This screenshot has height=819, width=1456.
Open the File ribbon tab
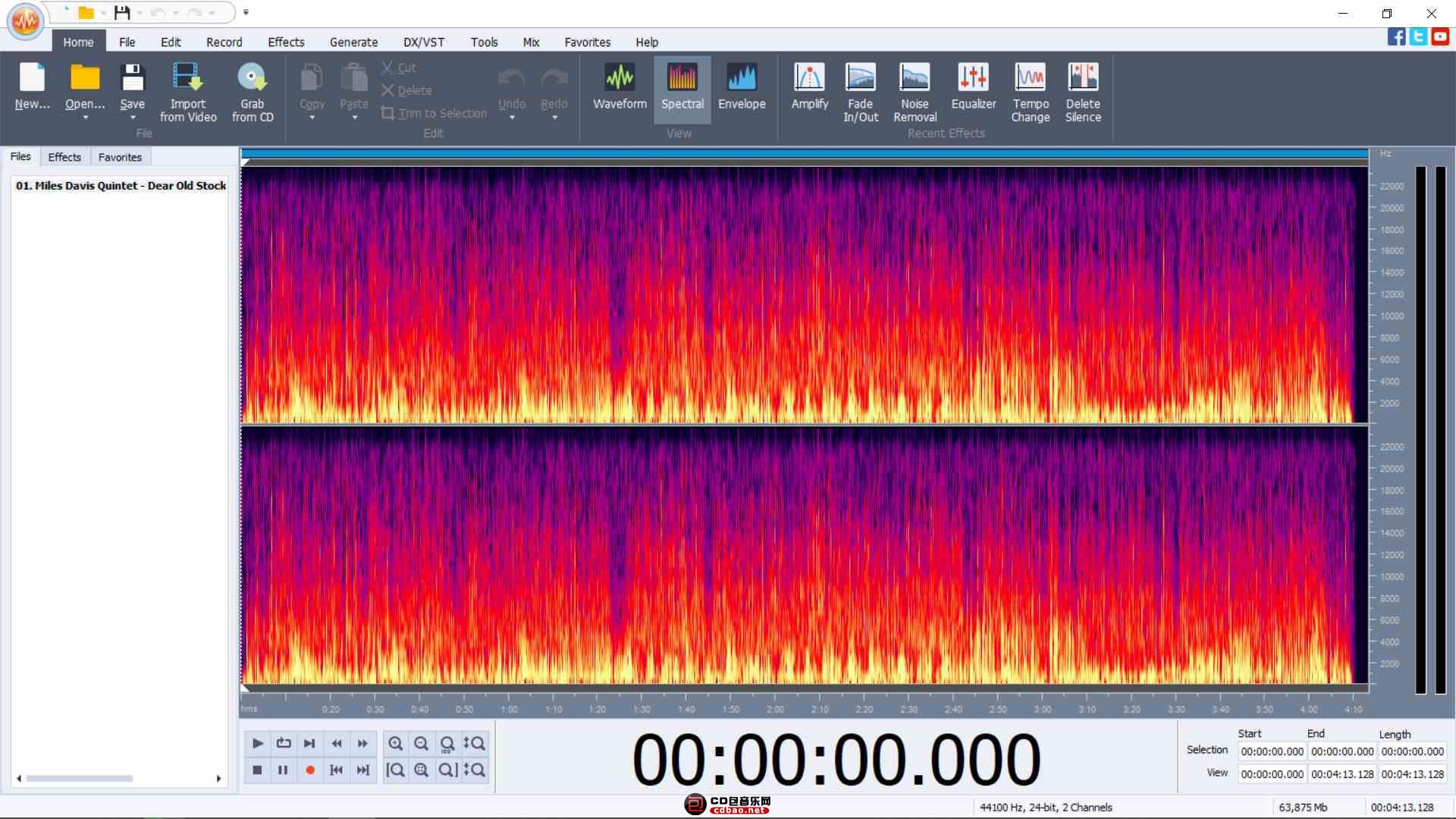click(x=127, y=42)
